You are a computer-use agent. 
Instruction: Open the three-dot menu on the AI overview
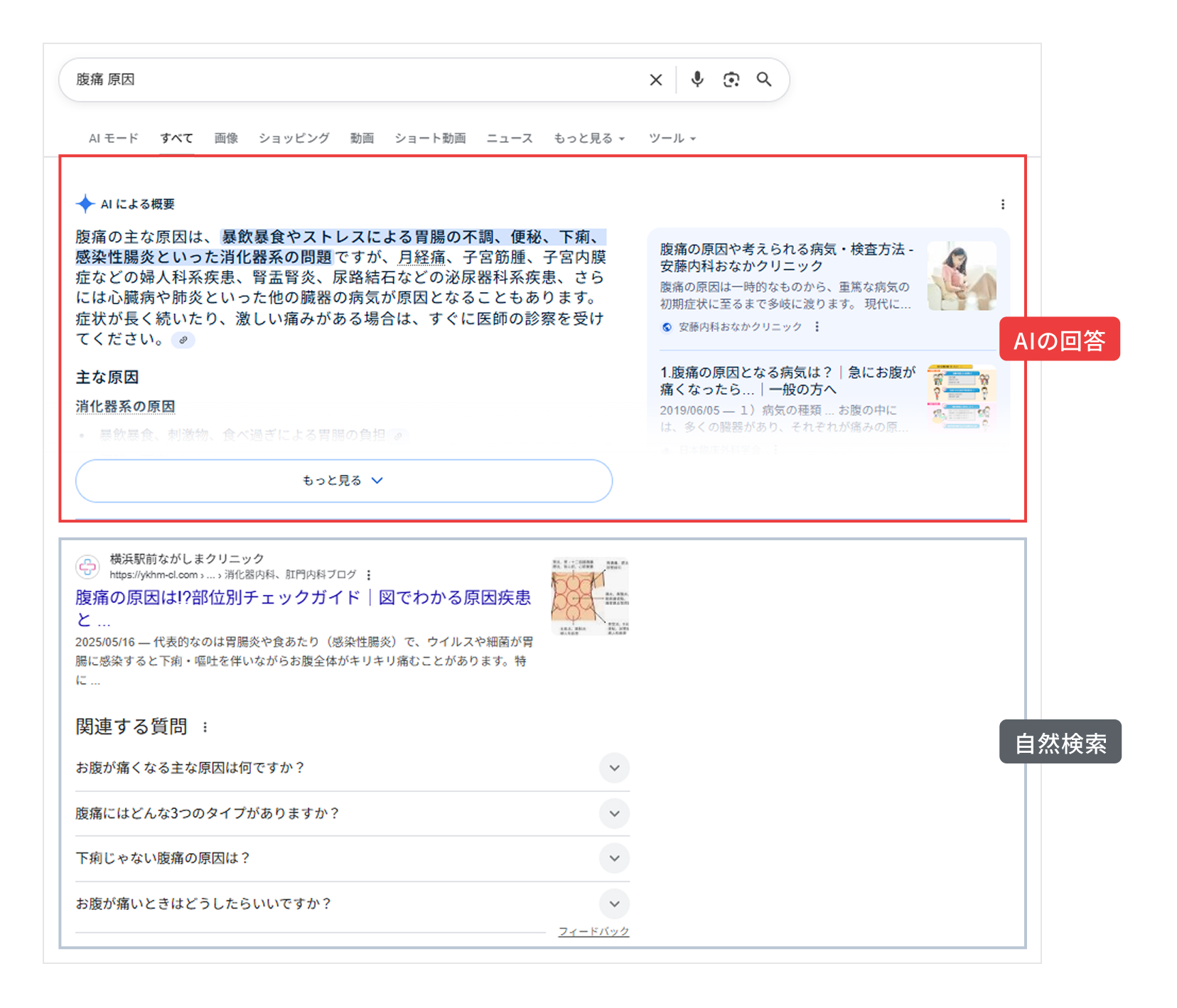tap(1003, 204)
